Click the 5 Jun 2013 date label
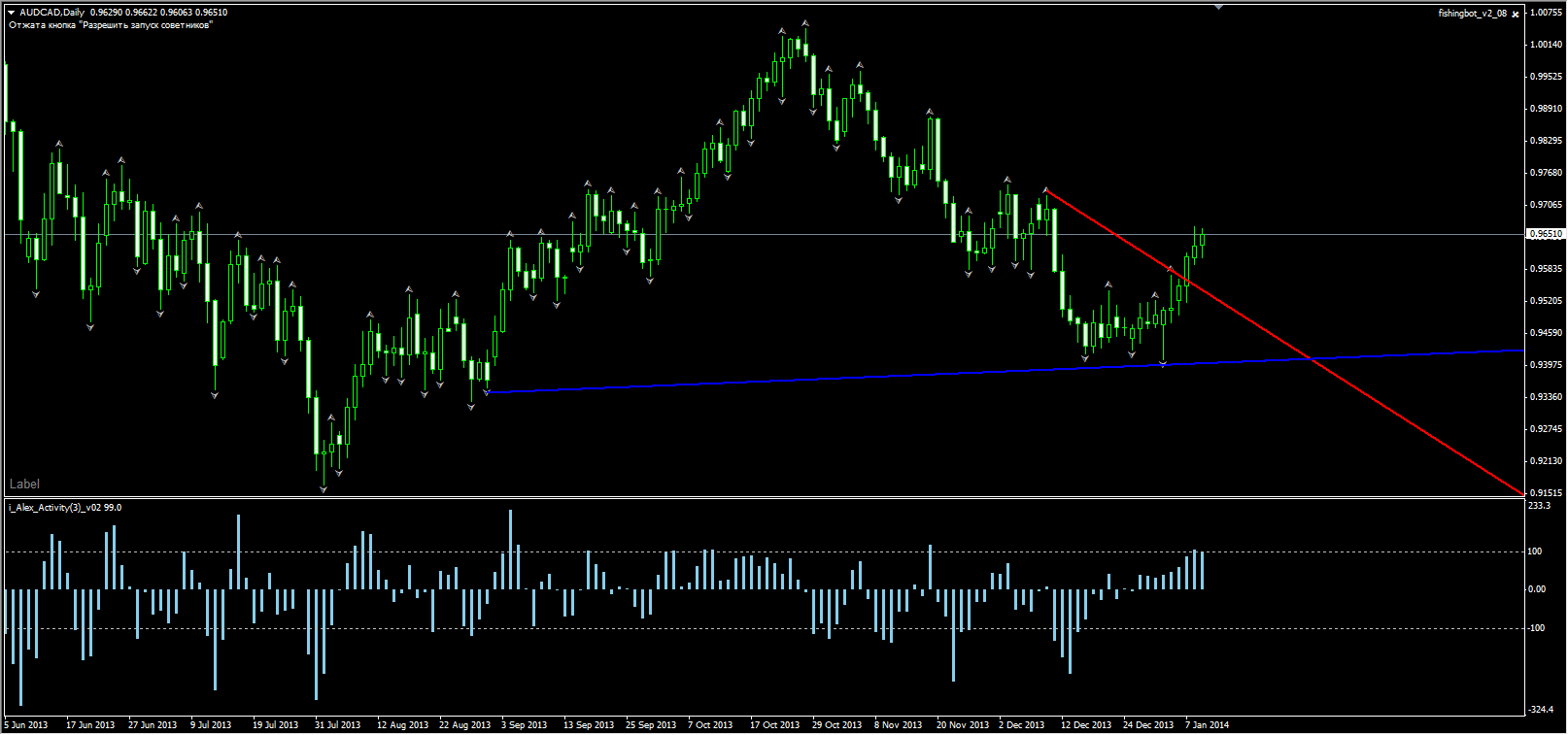 click(x=26, y=725)
